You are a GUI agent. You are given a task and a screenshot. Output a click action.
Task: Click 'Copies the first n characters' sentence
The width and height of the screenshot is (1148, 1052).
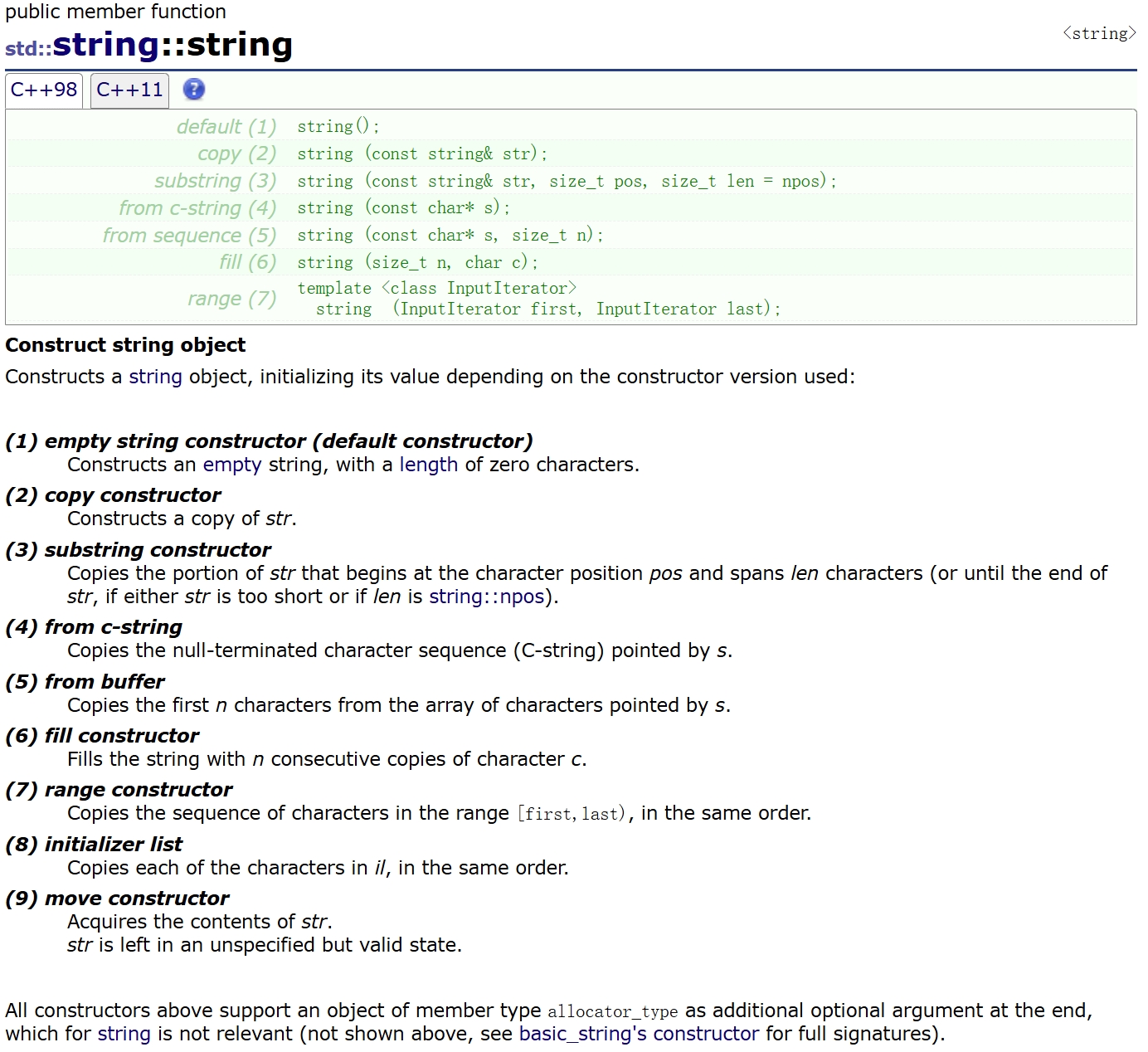coord(399,705)
